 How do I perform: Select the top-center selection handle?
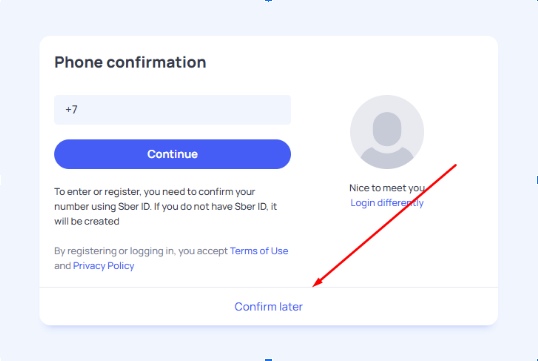tap(269, 1)
